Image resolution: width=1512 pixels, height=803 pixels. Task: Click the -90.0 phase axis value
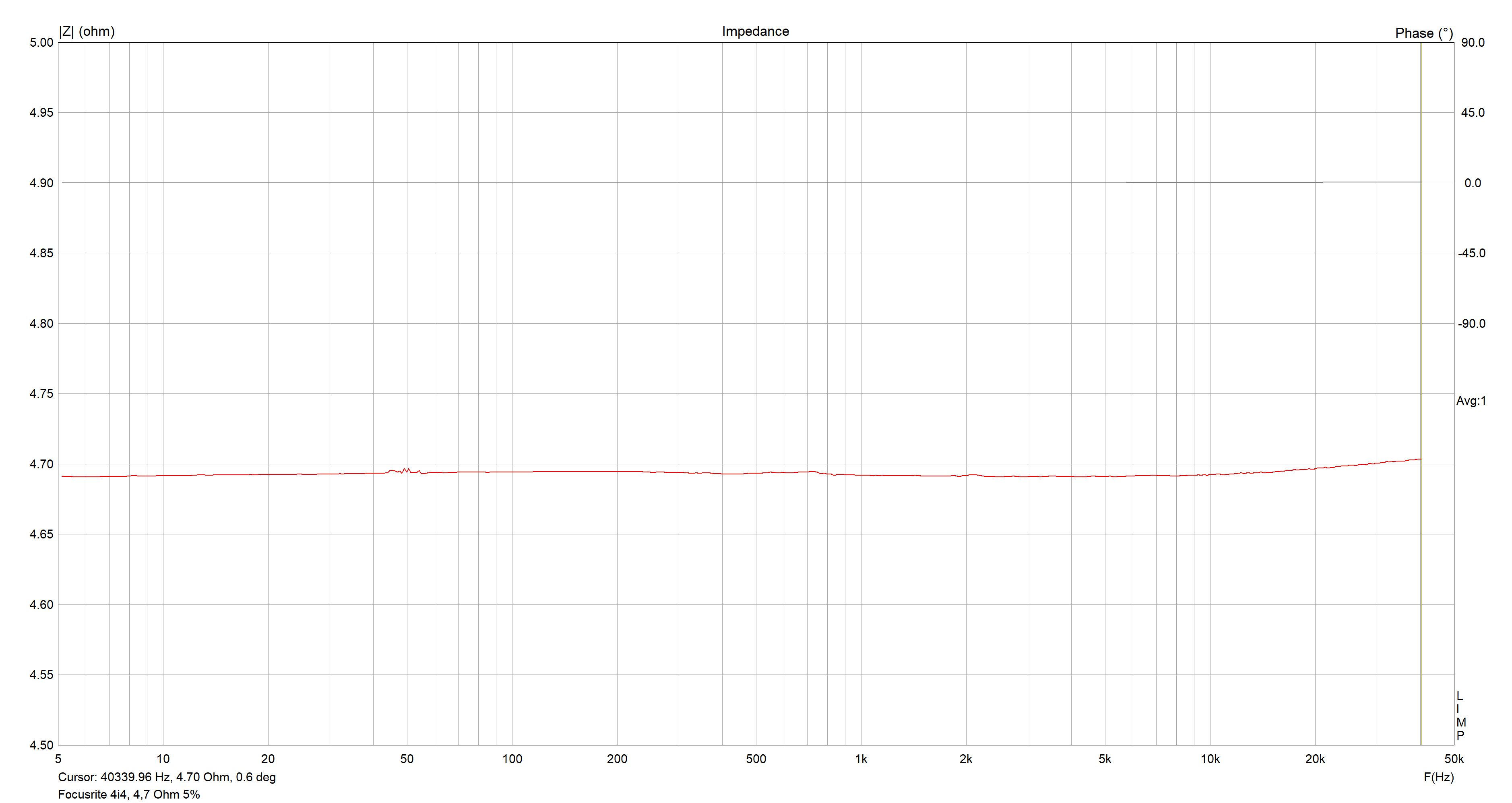click(1471, 324)
